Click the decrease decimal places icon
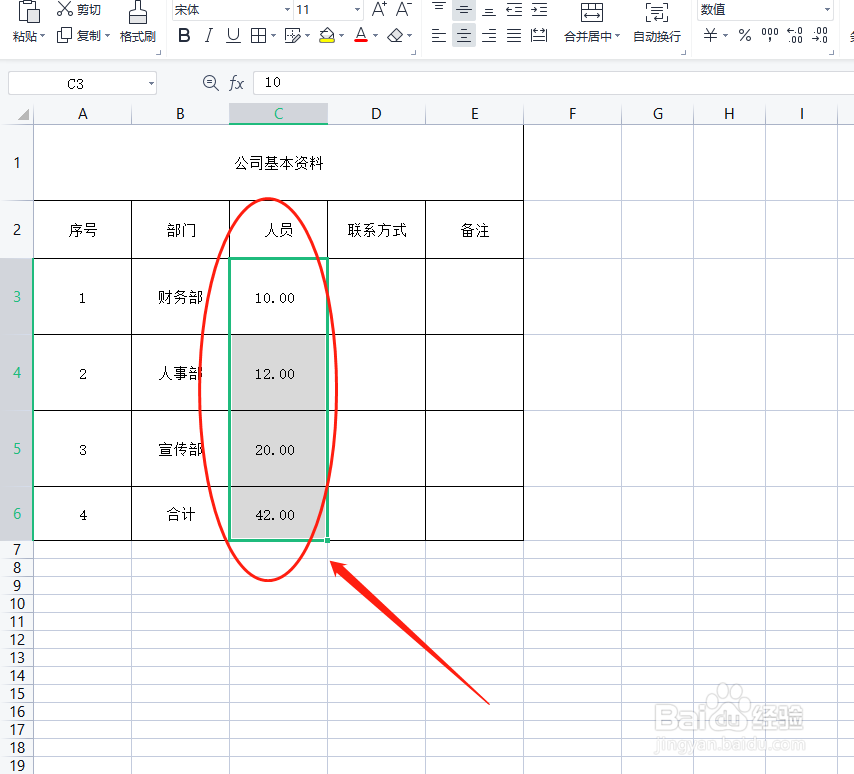The image size is (854, 774). coord(820,35)
